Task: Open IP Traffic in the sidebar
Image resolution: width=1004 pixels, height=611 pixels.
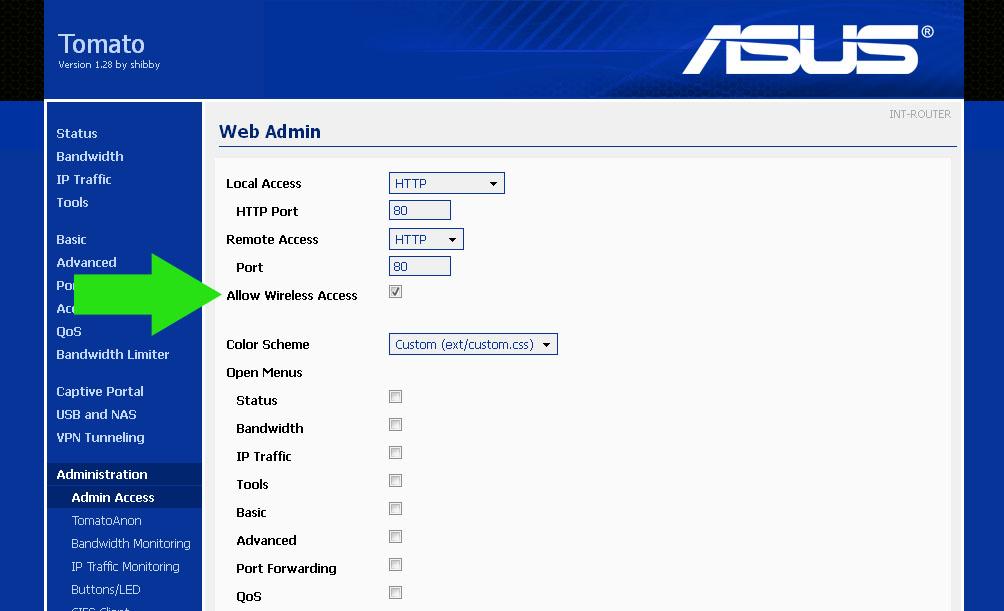Action: [x=84, y=179]
